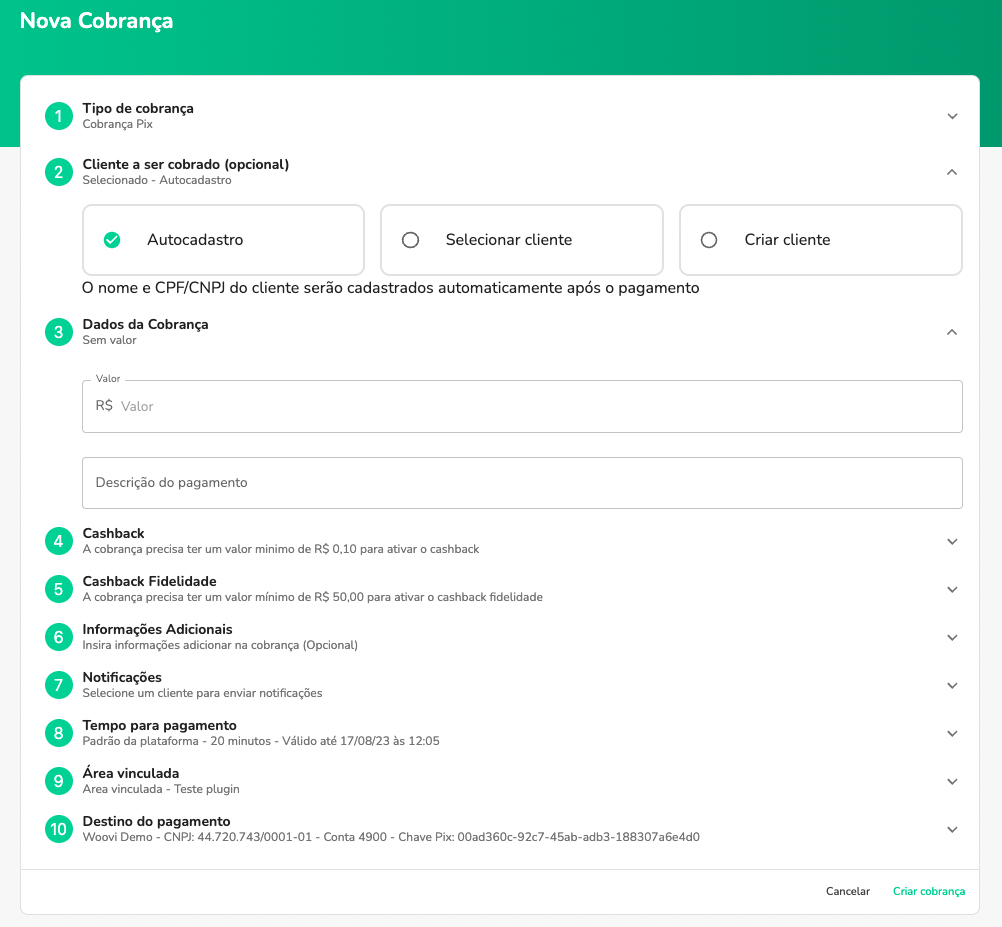Click the Cancelar button

pos(847,891)
